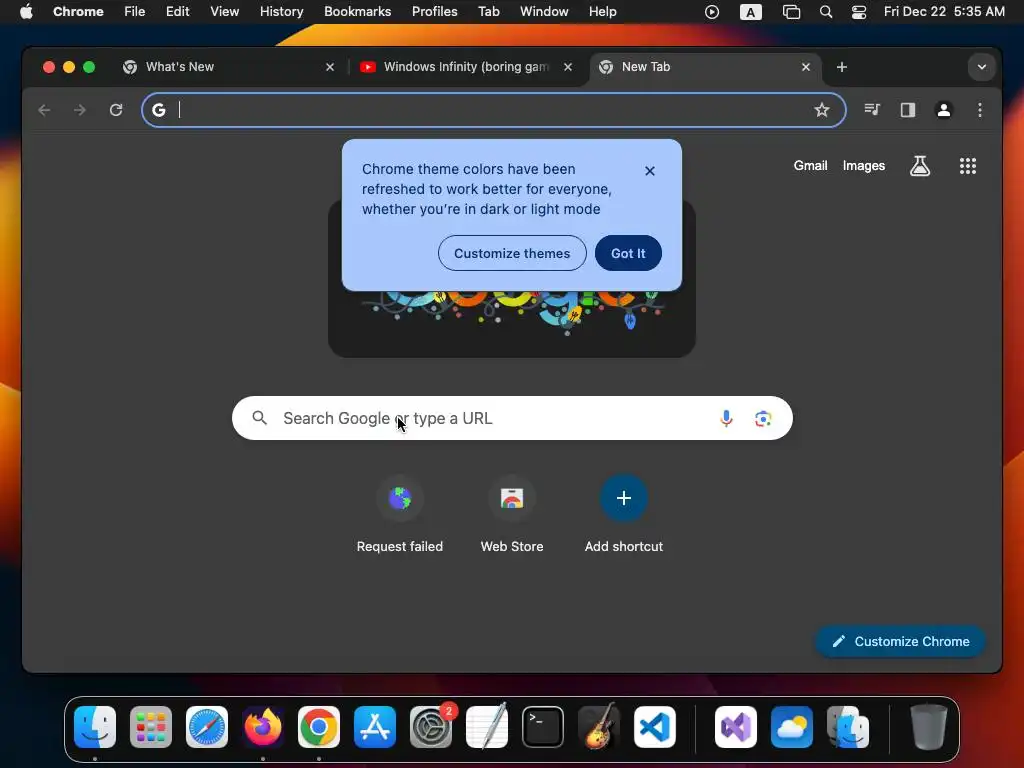Open Google Images link
The image size is (1024, 768).
pyautogui.click(x=863, y=166)
